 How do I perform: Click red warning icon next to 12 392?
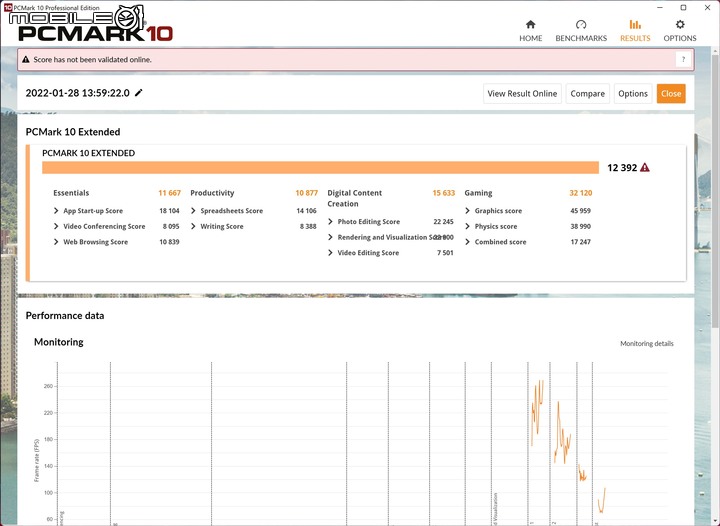pos(645,168)
